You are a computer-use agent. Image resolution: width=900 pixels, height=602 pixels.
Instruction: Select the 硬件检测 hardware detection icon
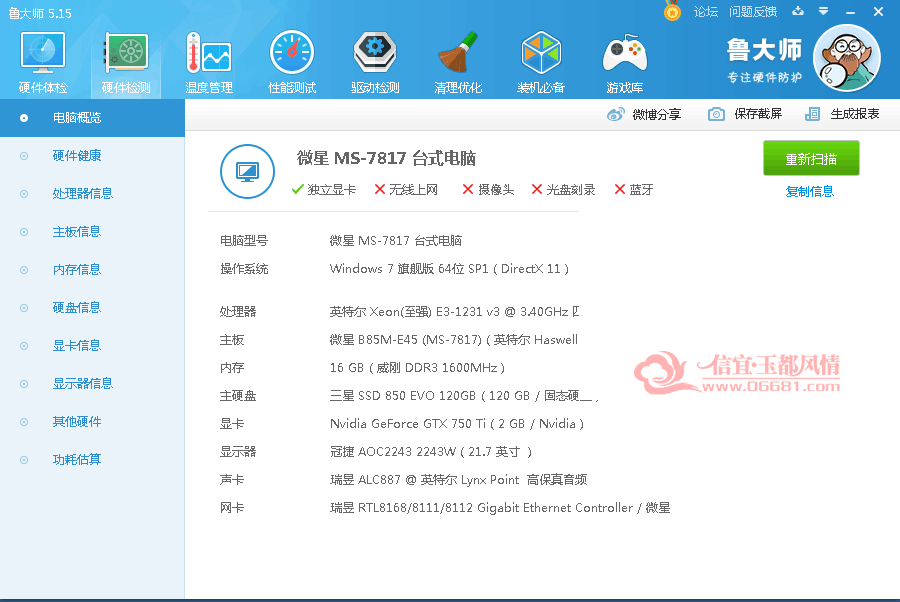(126, 63)
